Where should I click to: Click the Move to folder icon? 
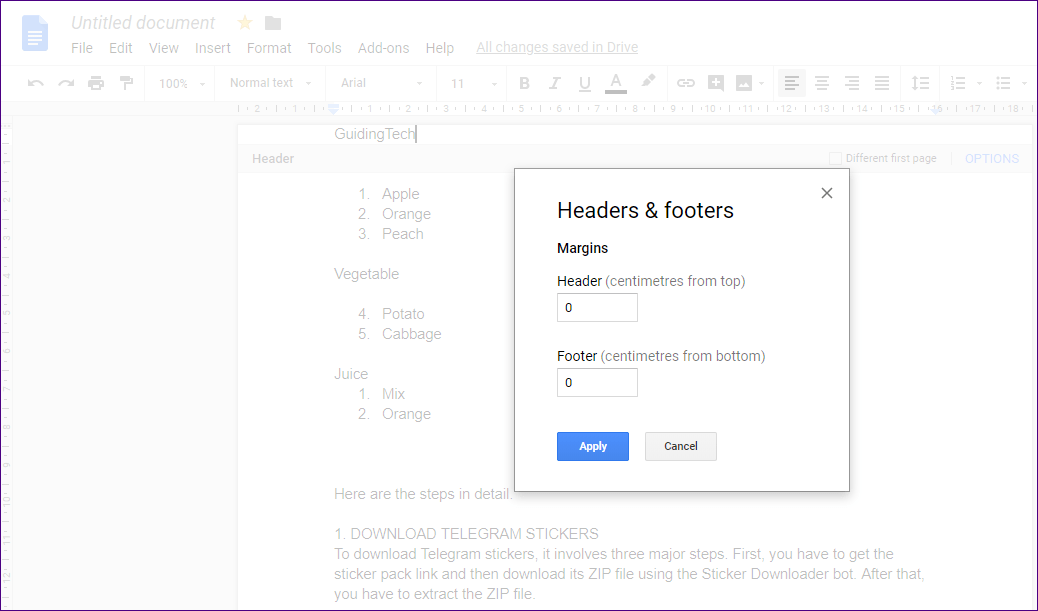tap(273, 23)
